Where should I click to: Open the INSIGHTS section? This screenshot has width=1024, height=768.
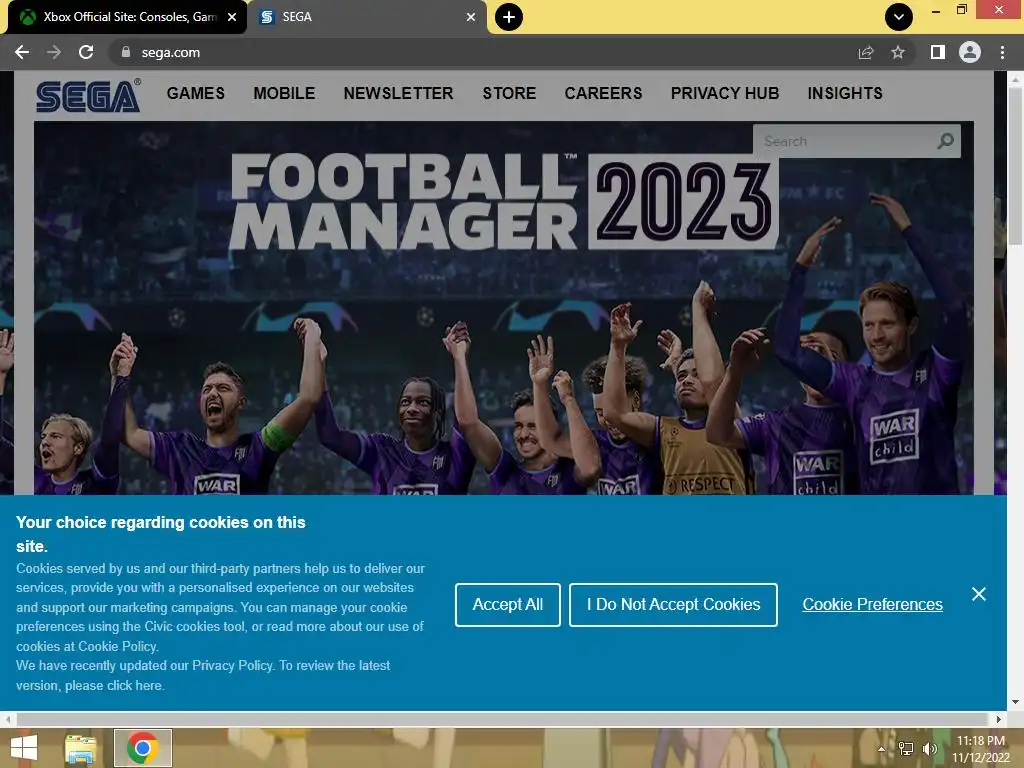tap(845, 93)
